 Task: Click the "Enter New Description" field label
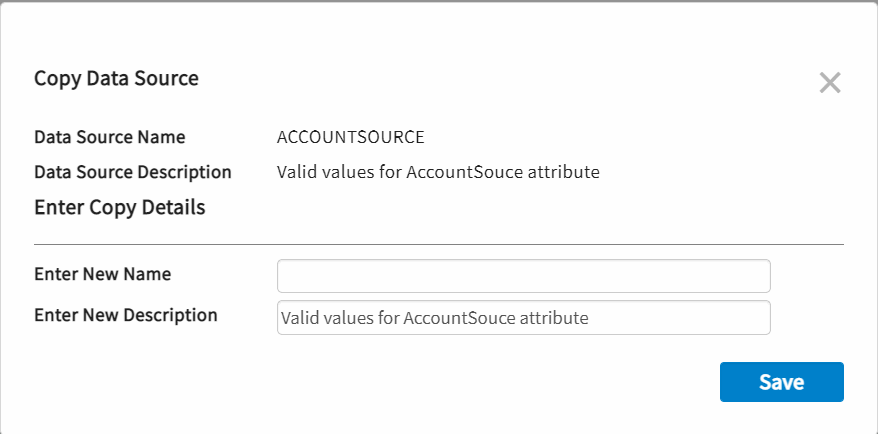125,315
